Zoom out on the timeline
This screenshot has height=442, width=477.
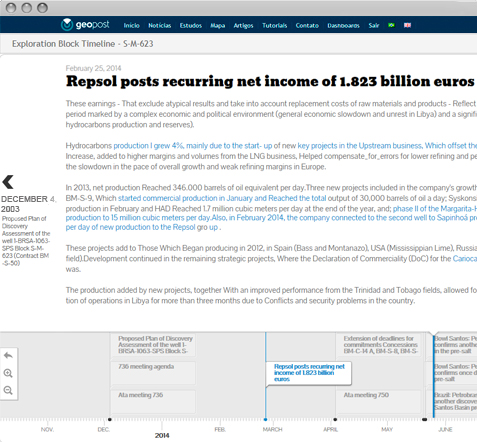8,390
